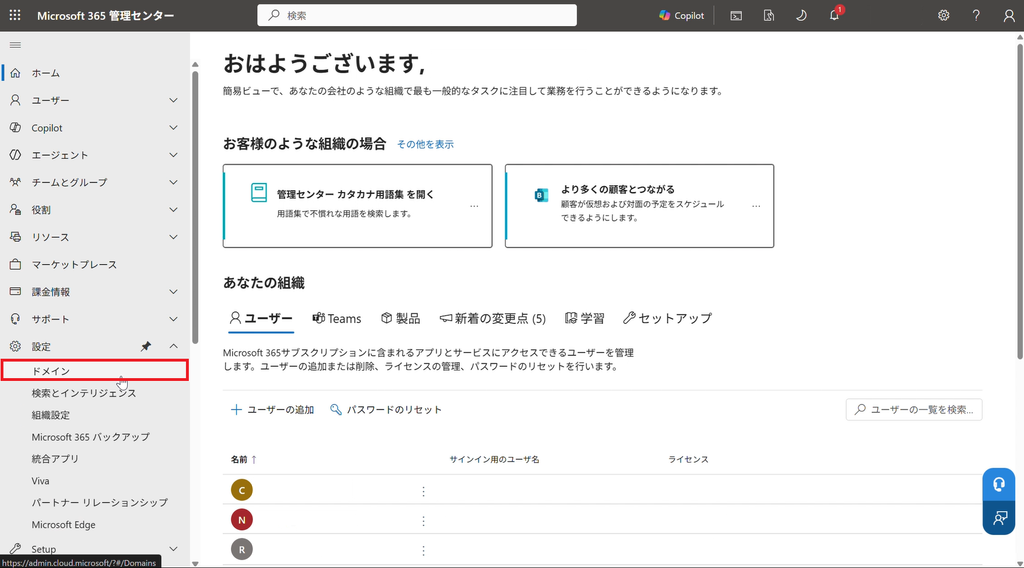Open more actions for user R
The image size is (1024, 568).
coord(423,551)
